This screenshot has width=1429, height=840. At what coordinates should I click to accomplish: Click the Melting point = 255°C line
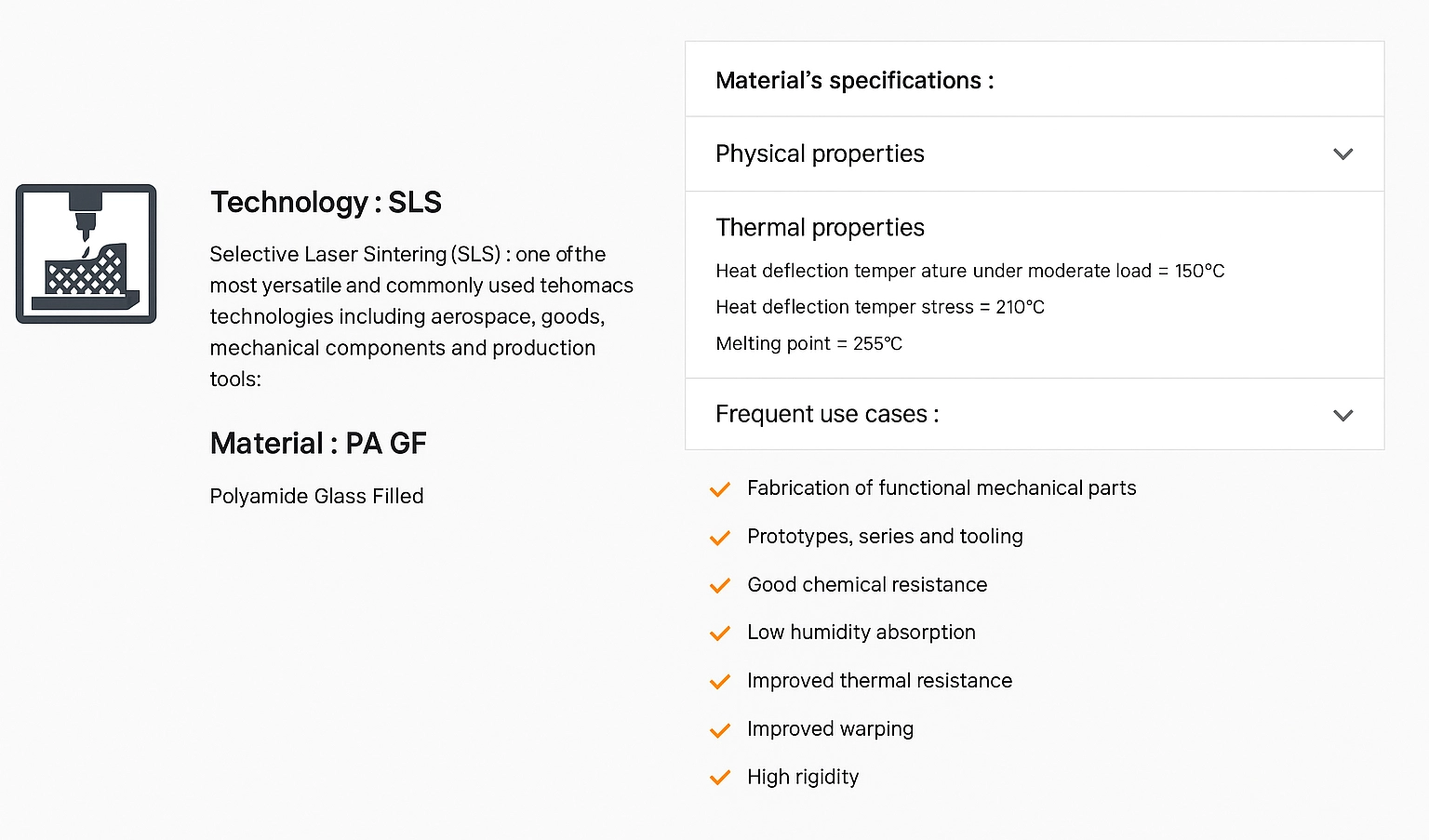808,344
